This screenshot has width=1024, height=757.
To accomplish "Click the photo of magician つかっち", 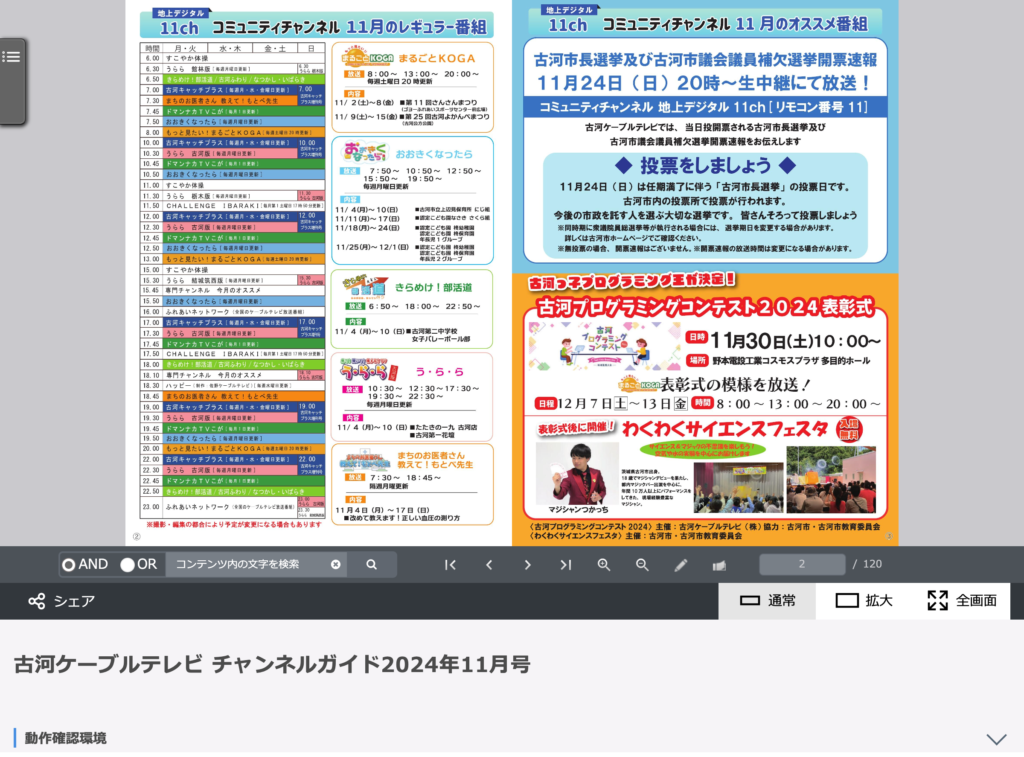I will pyautogui.click(x=577, y=476).
